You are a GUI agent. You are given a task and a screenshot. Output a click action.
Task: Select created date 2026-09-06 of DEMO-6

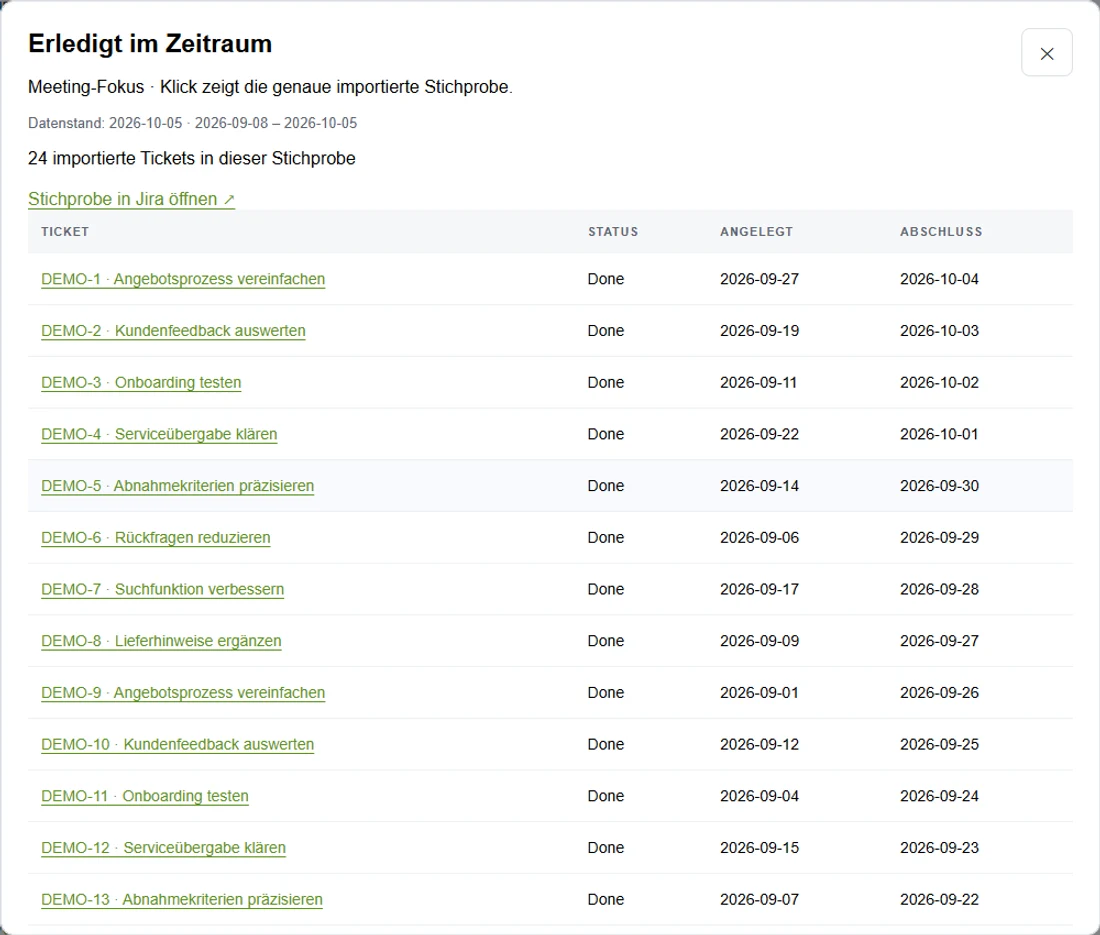click(x=759, y=538)
